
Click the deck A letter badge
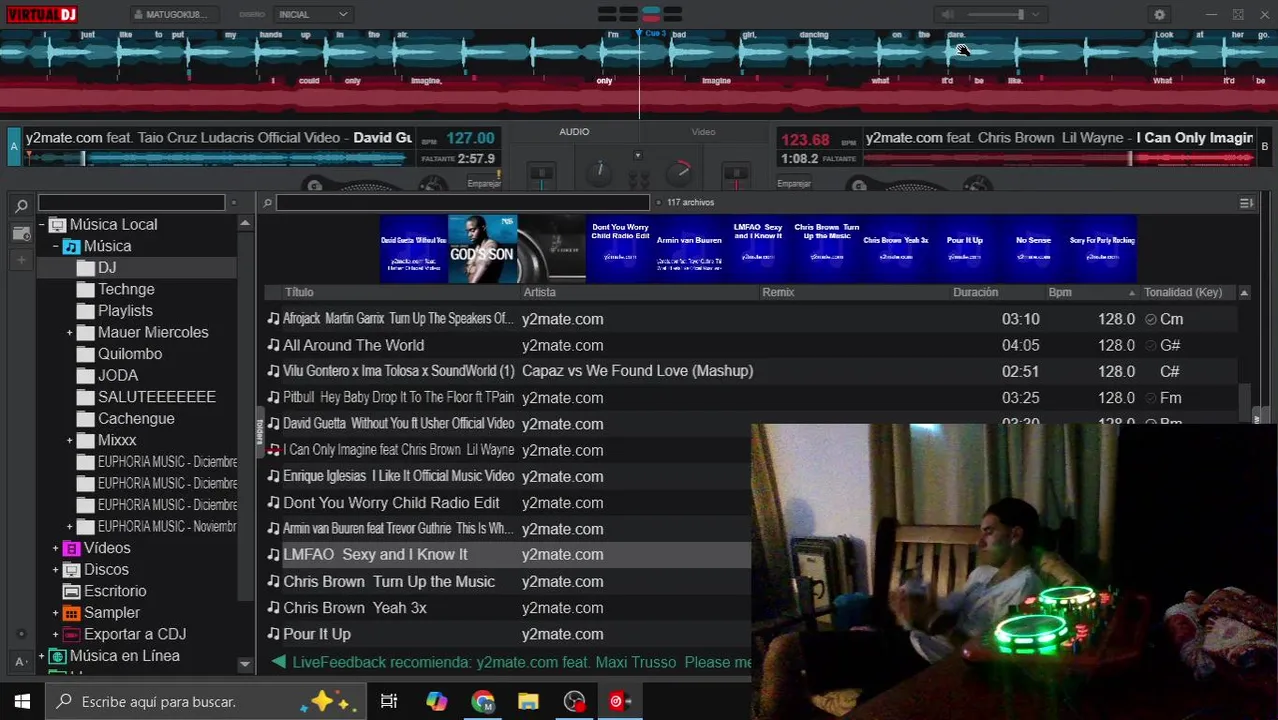(x=14, y=146)
